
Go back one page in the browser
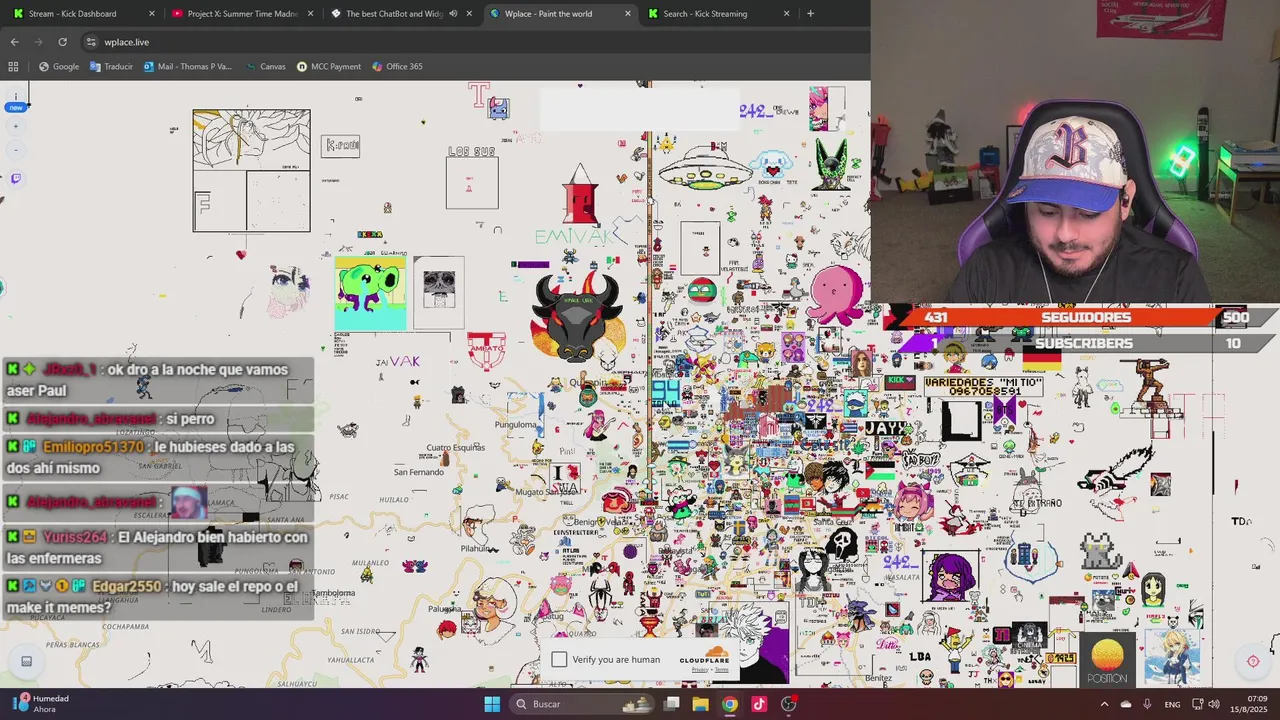pos(14,42)
